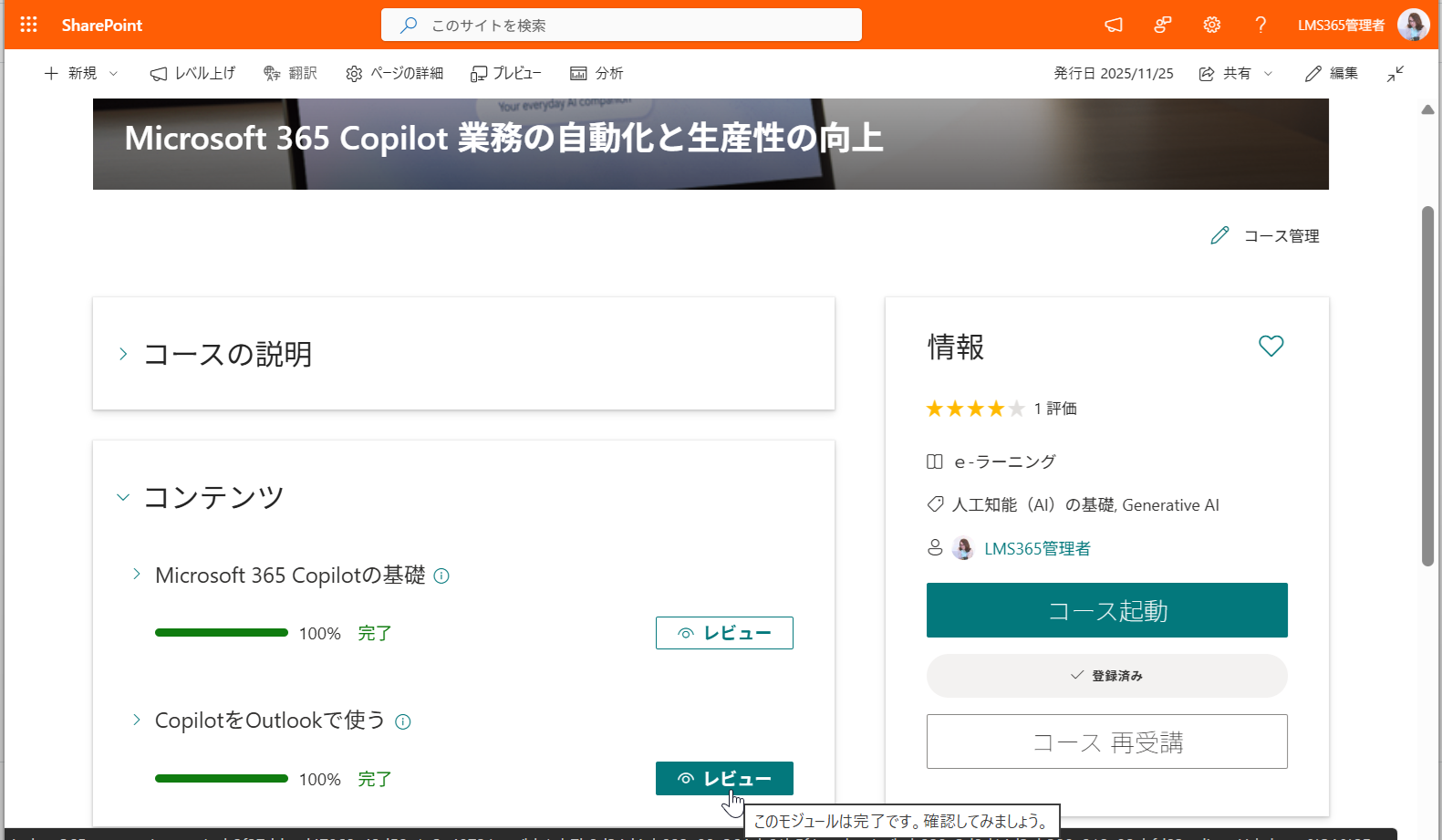Open ページの詳細 page details

click(x=394, y=73)
